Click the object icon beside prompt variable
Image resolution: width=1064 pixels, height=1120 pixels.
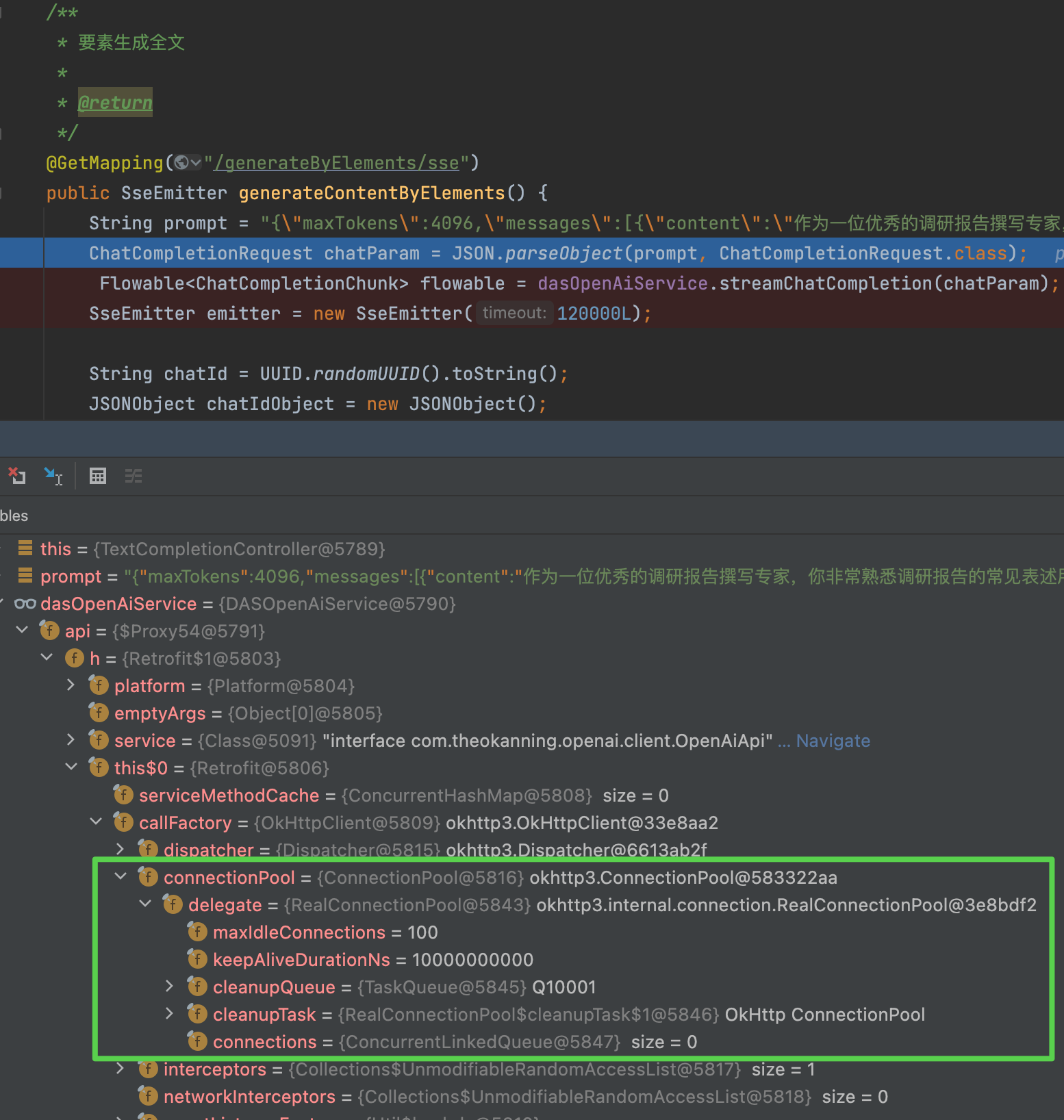25,575
